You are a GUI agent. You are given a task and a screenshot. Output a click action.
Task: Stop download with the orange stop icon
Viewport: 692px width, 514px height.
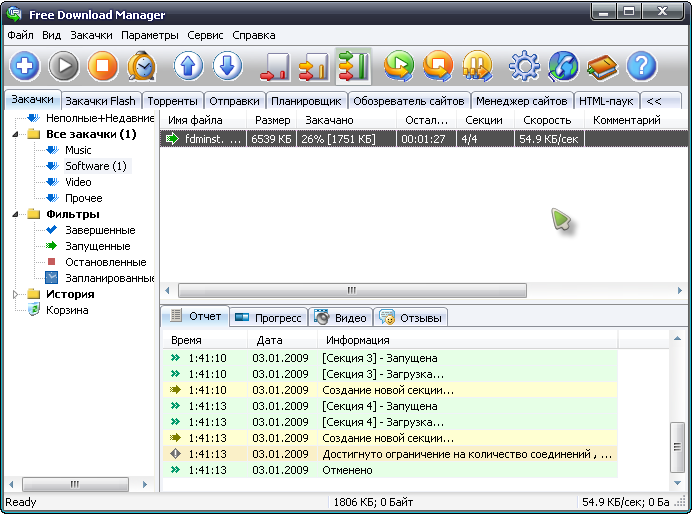point(102,66)
